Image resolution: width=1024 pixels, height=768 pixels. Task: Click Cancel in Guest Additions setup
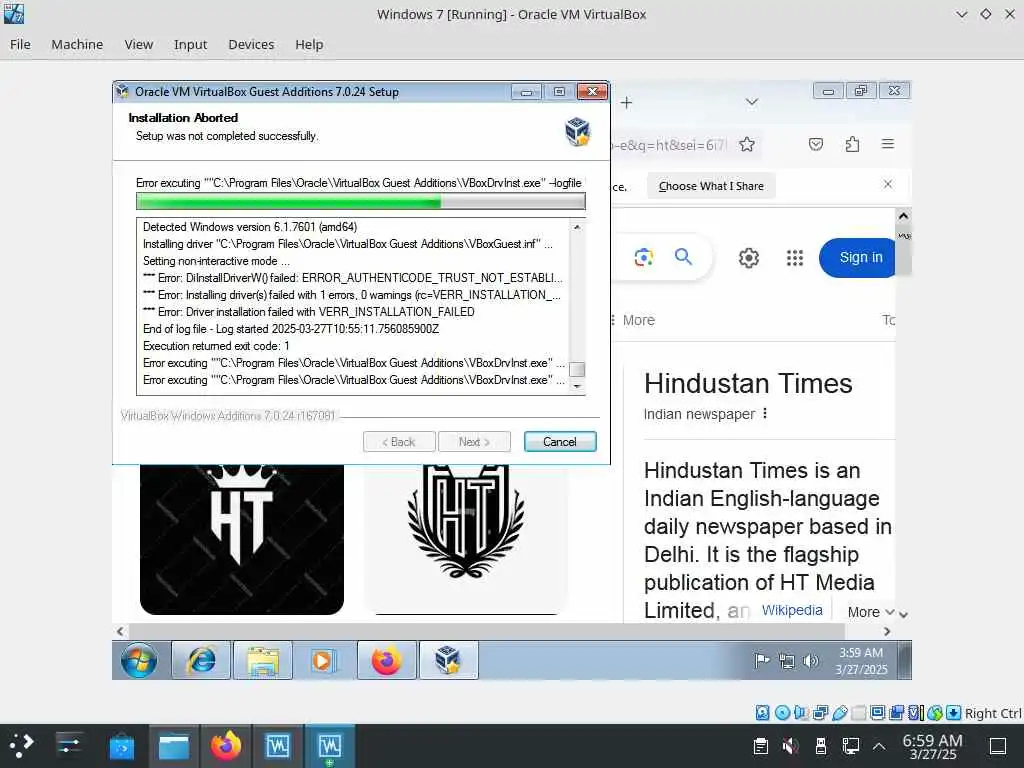(x=560, y=441)
